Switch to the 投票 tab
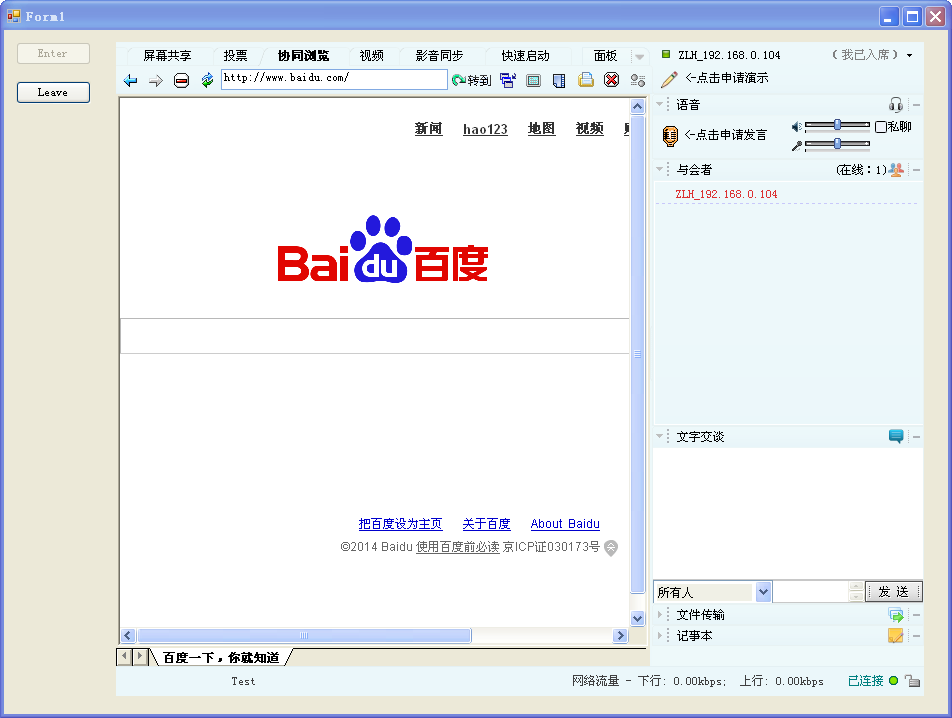This screenshot has height=718, width=952. (235, 56)
